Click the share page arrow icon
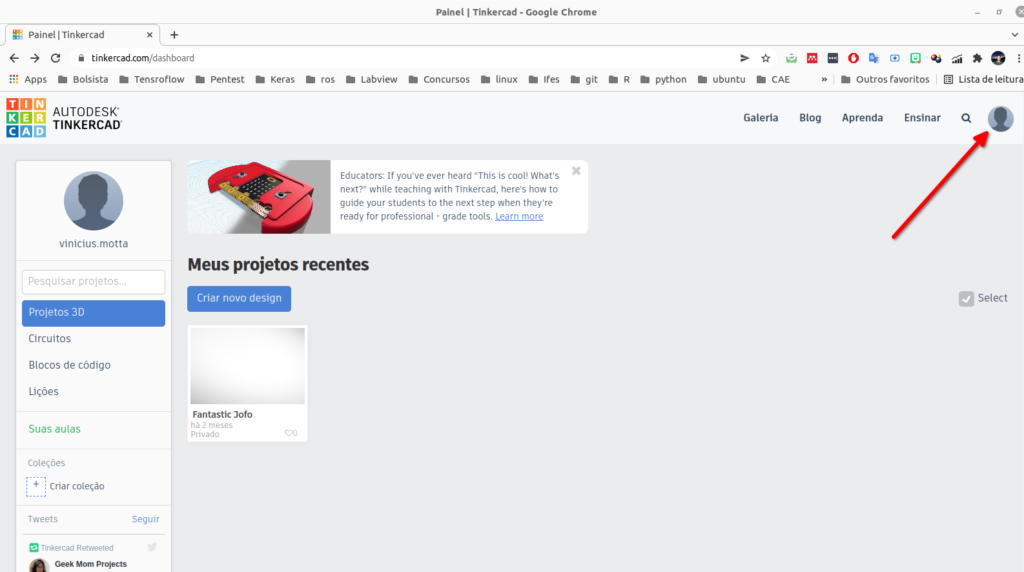 pyautogui.click(x=744, y=58)
